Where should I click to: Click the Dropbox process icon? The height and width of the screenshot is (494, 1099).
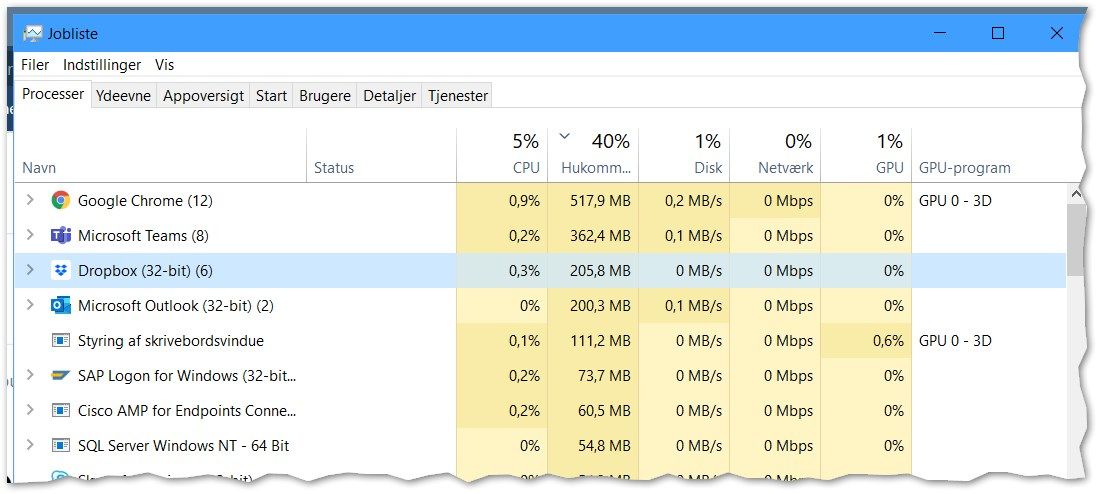[61, 271]
